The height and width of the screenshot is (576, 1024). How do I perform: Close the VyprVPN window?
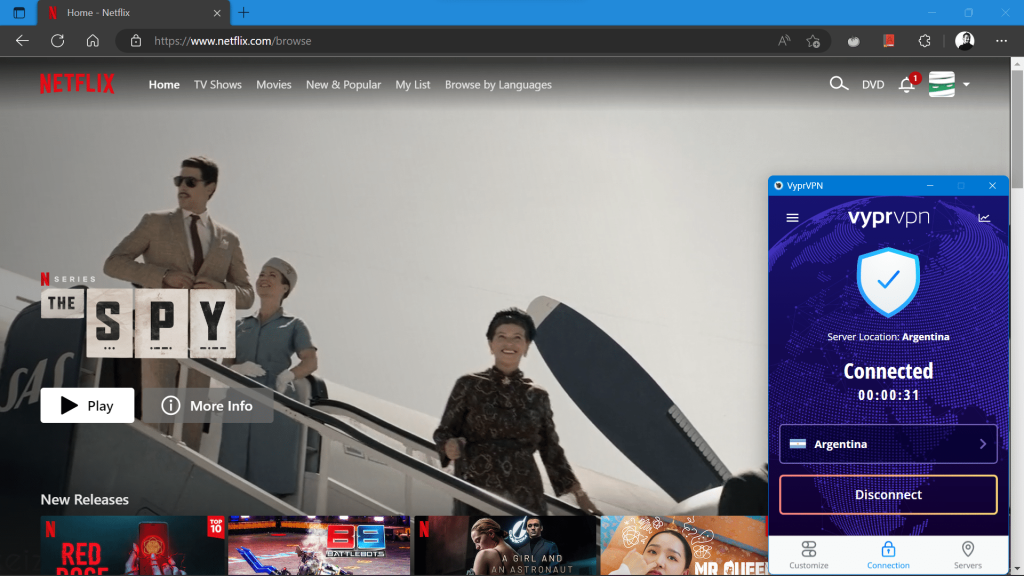992,185
